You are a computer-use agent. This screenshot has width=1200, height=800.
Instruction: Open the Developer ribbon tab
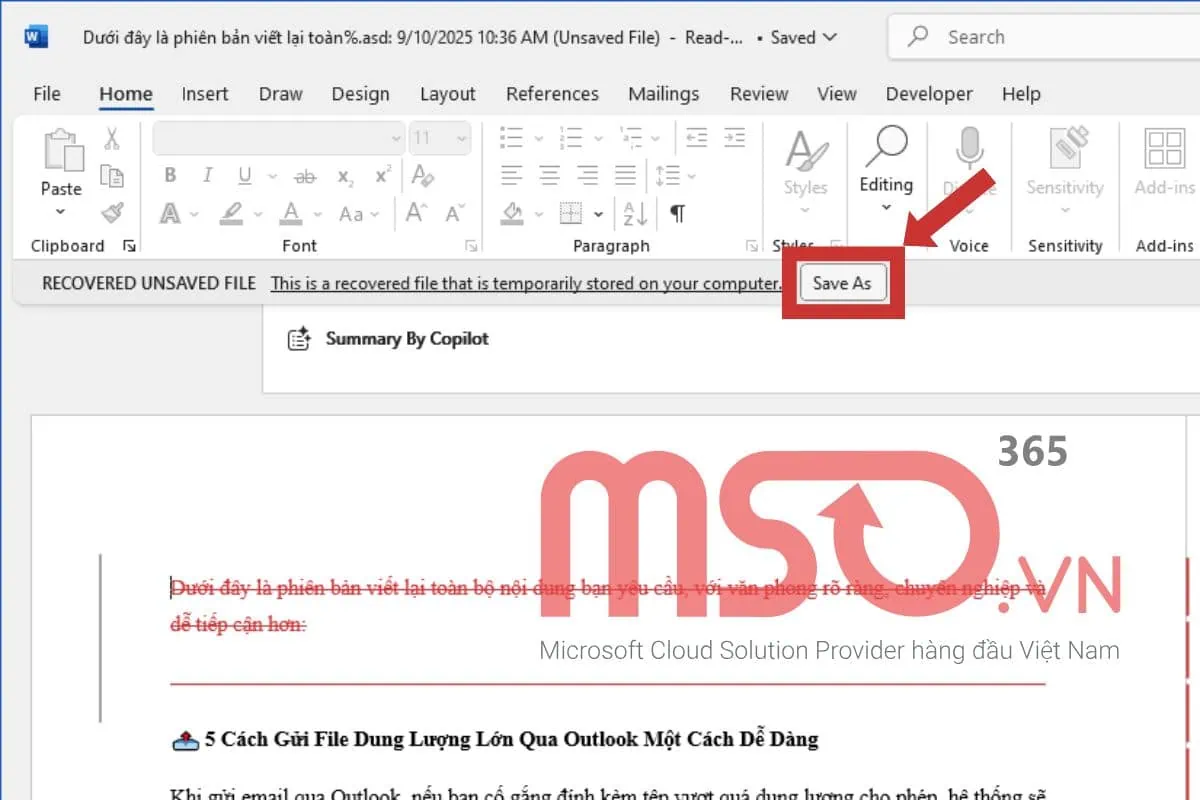[928, 93]
